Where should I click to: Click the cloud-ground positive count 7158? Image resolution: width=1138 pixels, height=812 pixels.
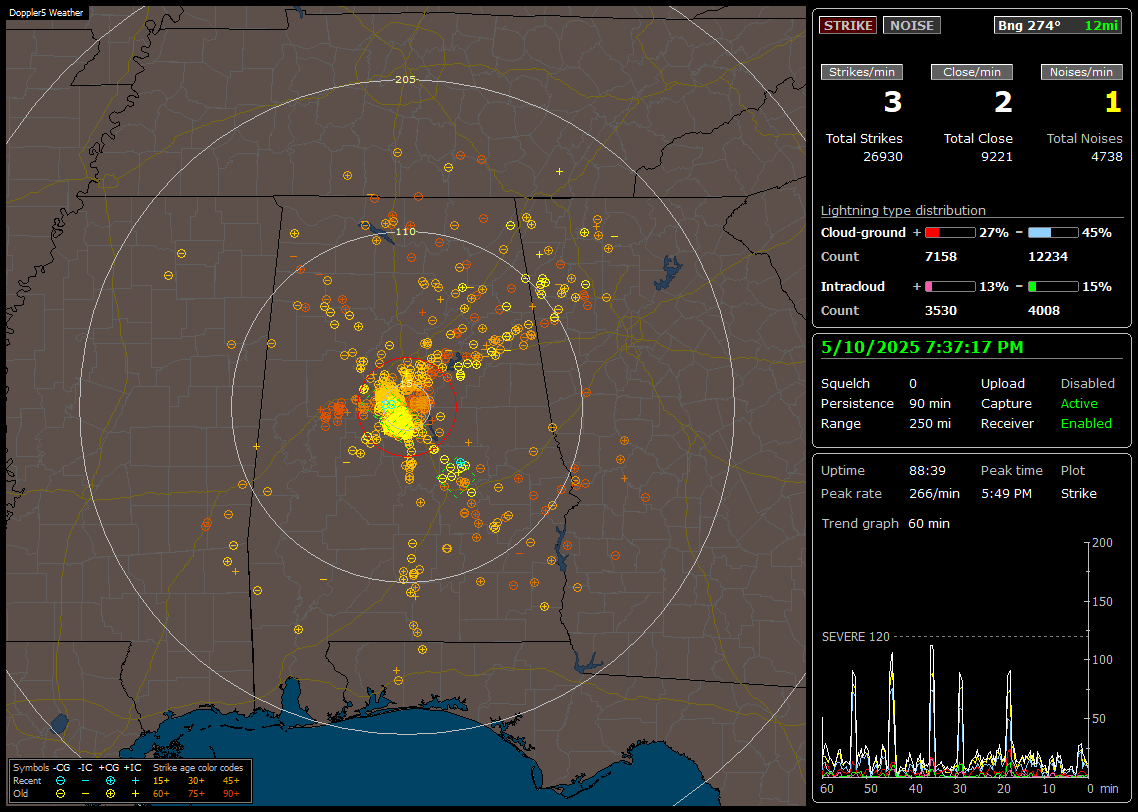[941, 257]
